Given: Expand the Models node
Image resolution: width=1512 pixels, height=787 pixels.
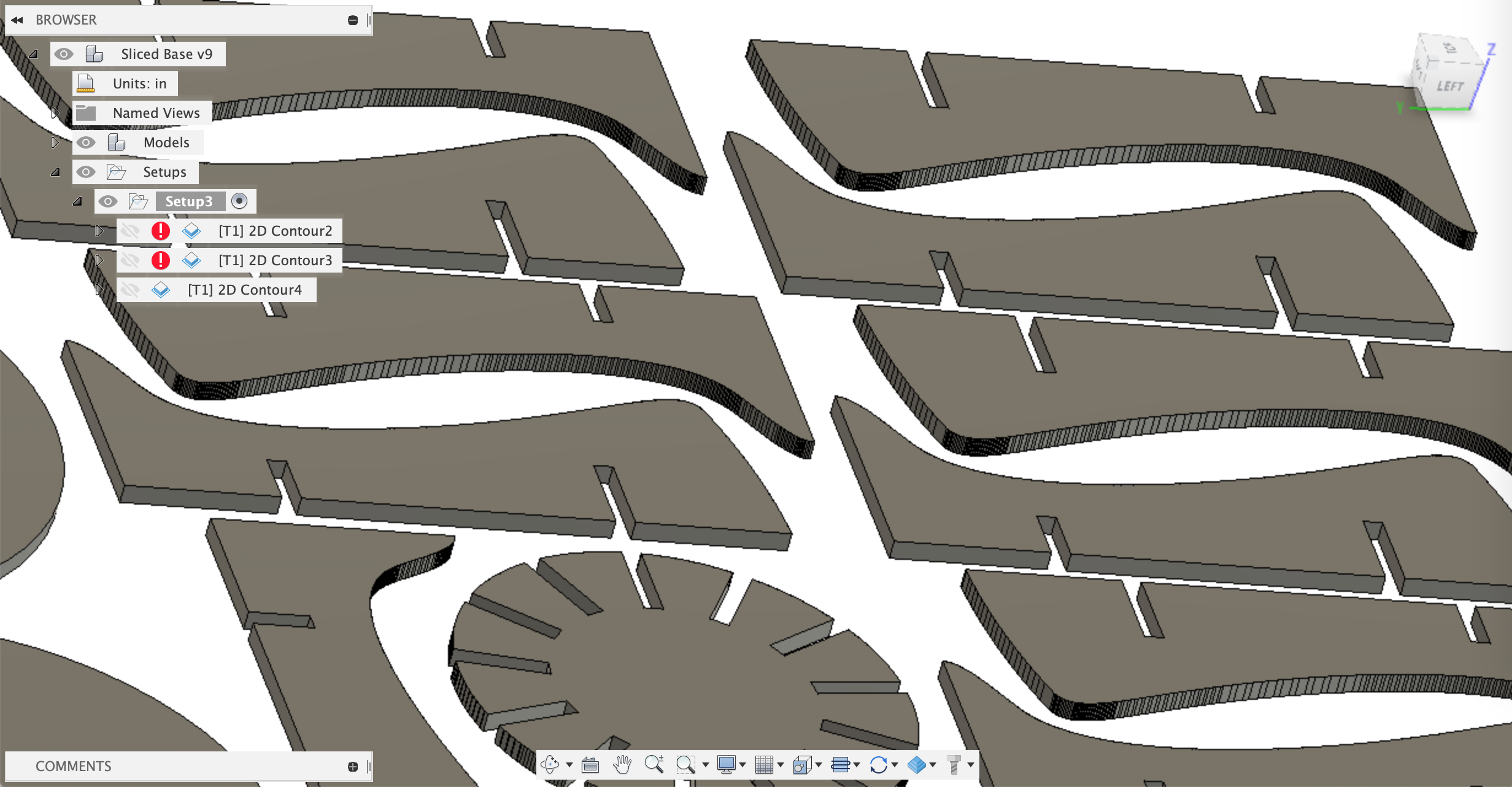Looking at the screenshot, I should tap(55, 142).
